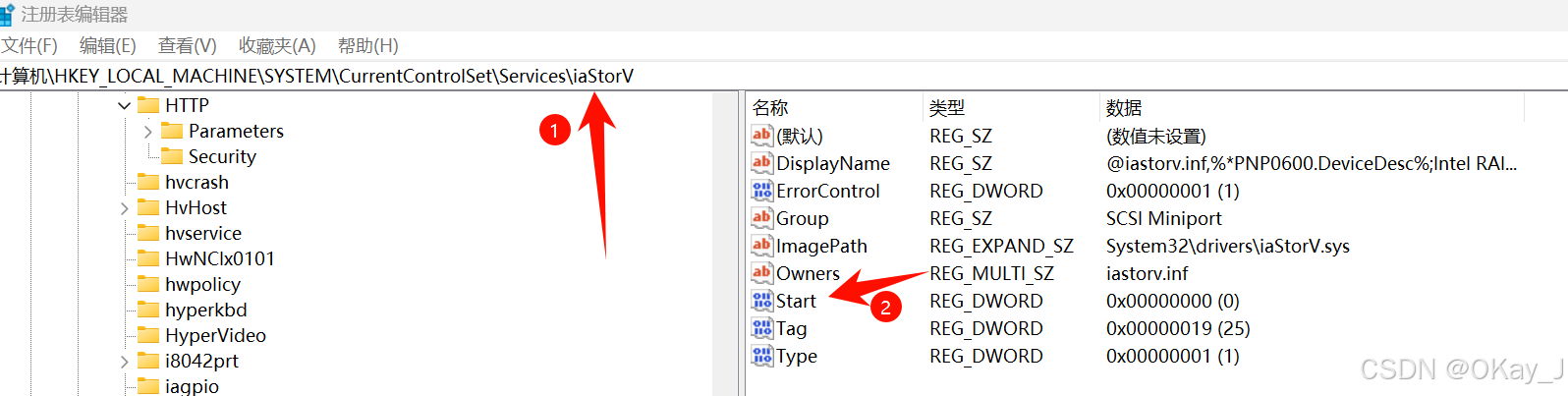
Task: Select the Type value row
Action: pos(1135,356)
